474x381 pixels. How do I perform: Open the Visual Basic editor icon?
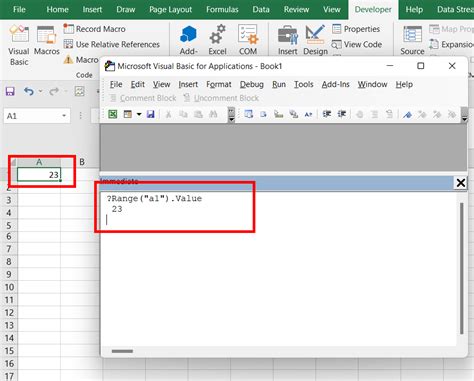(x=19, y=34)
